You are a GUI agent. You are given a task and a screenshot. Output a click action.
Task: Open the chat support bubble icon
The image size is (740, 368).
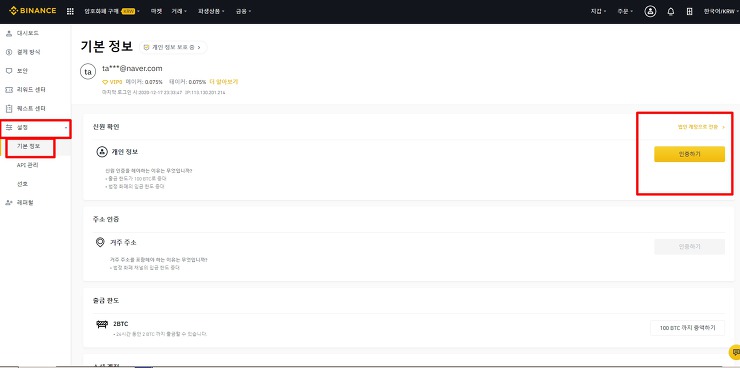coord(734,351)
